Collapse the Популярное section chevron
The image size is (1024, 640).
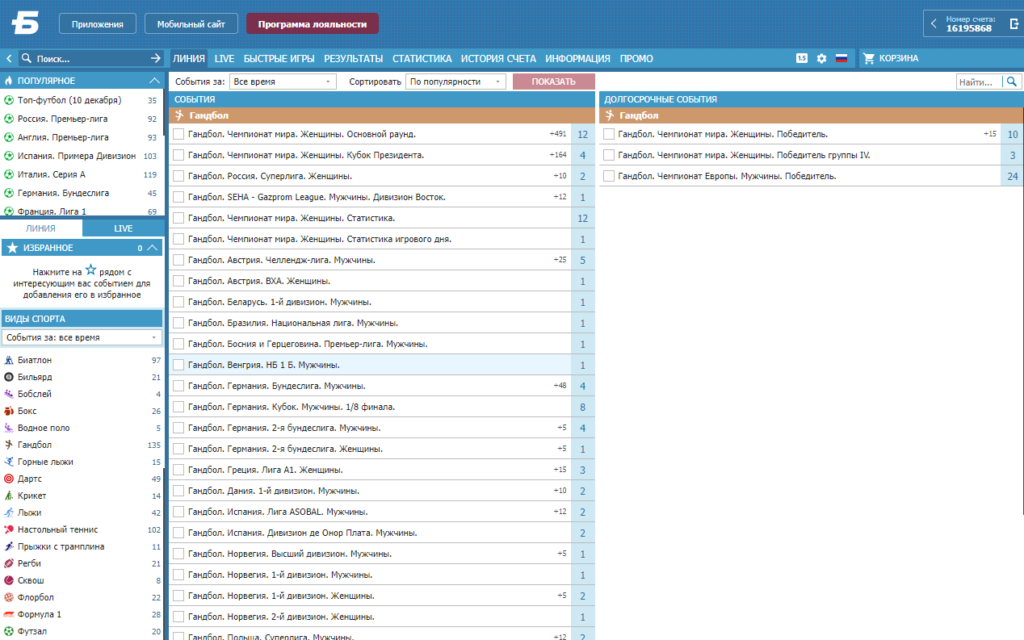point(154,80)
